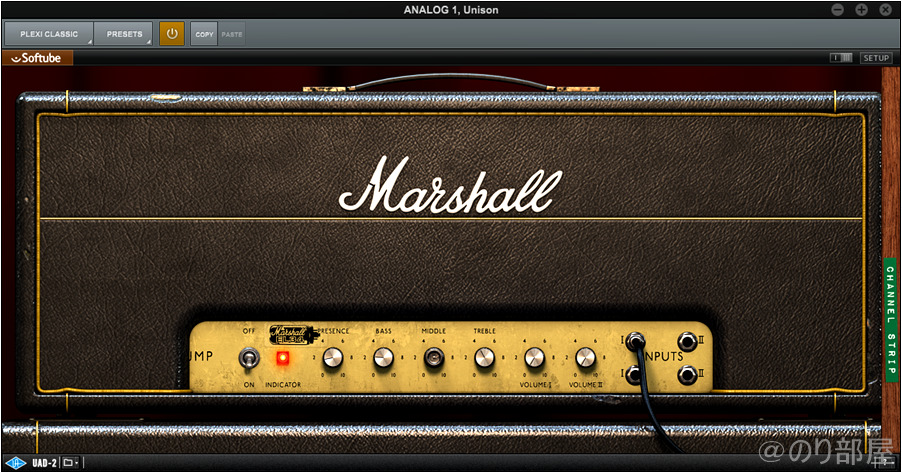Click the PASTE button

point(232,35)
